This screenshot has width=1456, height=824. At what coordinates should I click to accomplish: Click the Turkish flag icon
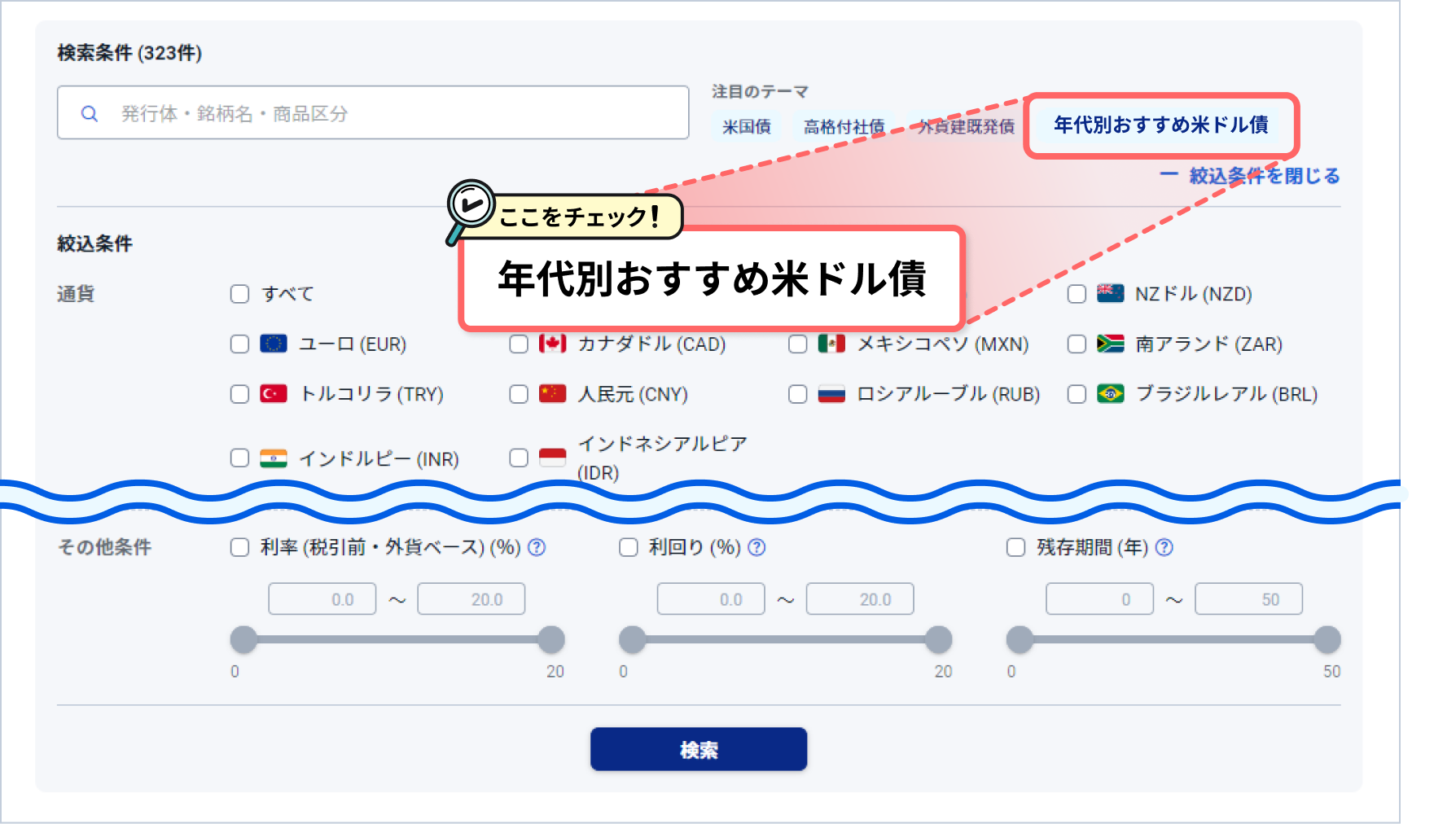coord(274,394)
